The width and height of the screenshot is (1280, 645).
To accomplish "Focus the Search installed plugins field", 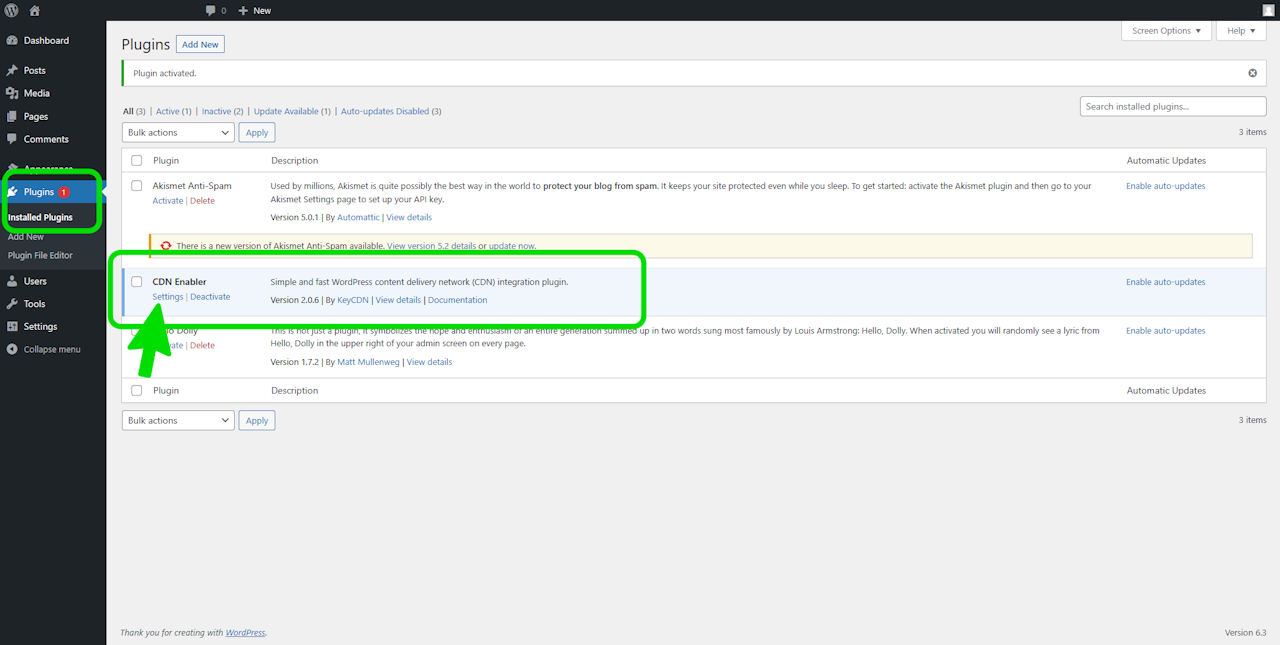I will (1173, 107).
